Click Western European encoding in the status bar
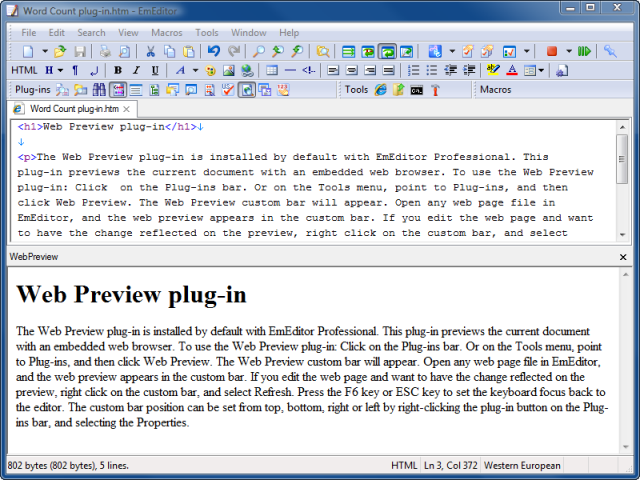Image resolution: width=640 pixels, height=480 pixels. tap(522, 466)
